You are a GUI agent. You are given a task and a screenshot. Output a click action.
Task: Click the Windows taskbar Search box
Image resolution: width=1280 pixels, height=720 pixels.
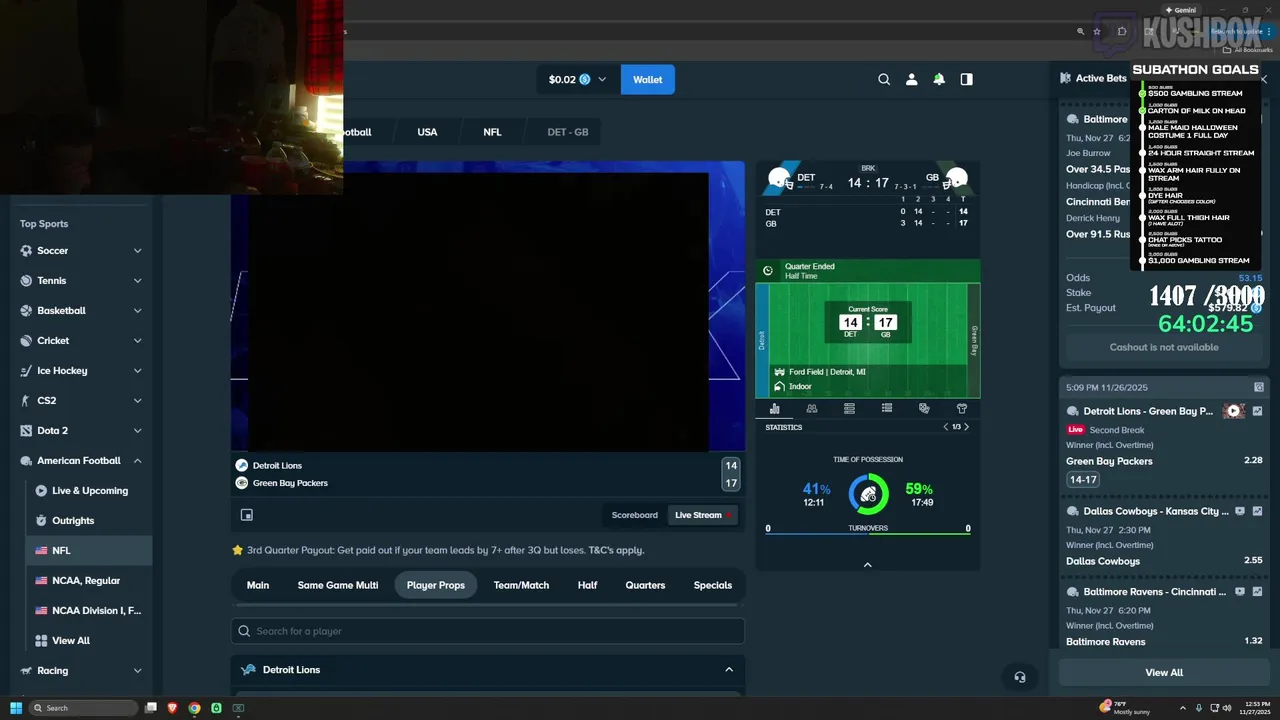82,708
